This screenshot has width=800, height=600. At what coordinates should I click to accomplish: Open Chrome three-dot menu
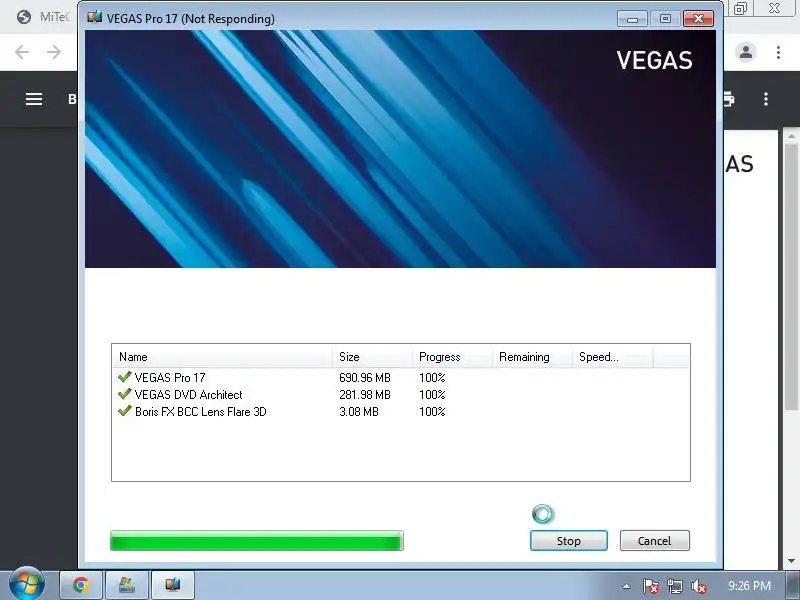click(x=778, y=52)
